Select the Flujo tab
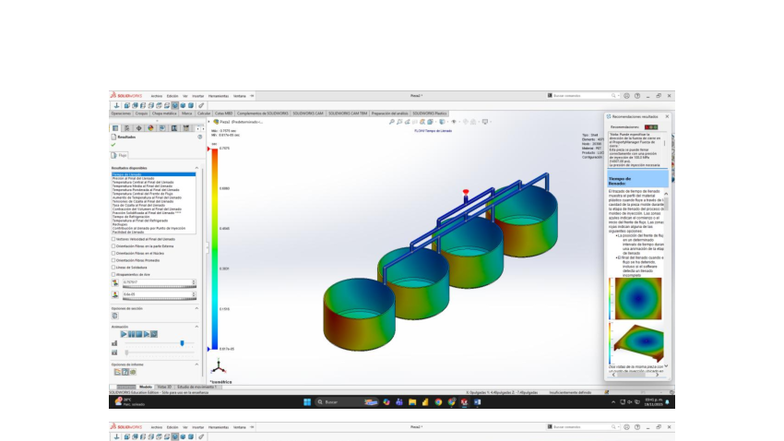 point(120,155)
